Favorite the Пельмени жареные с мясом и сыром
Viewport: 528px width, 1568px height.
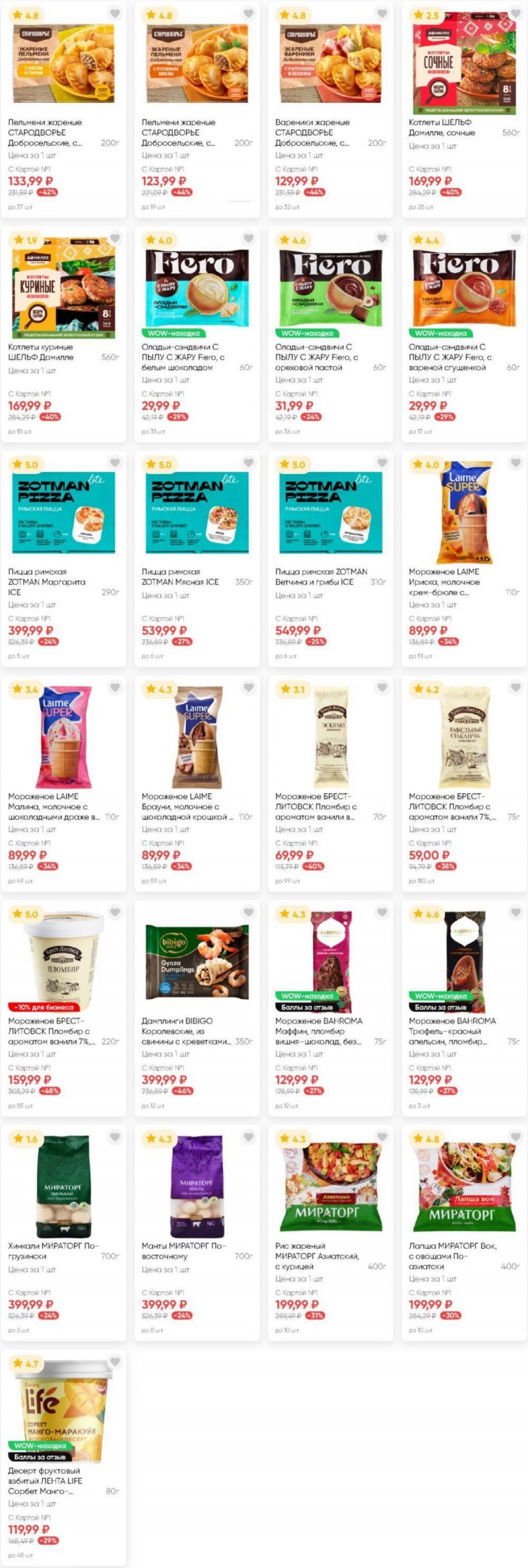[115, 14]
